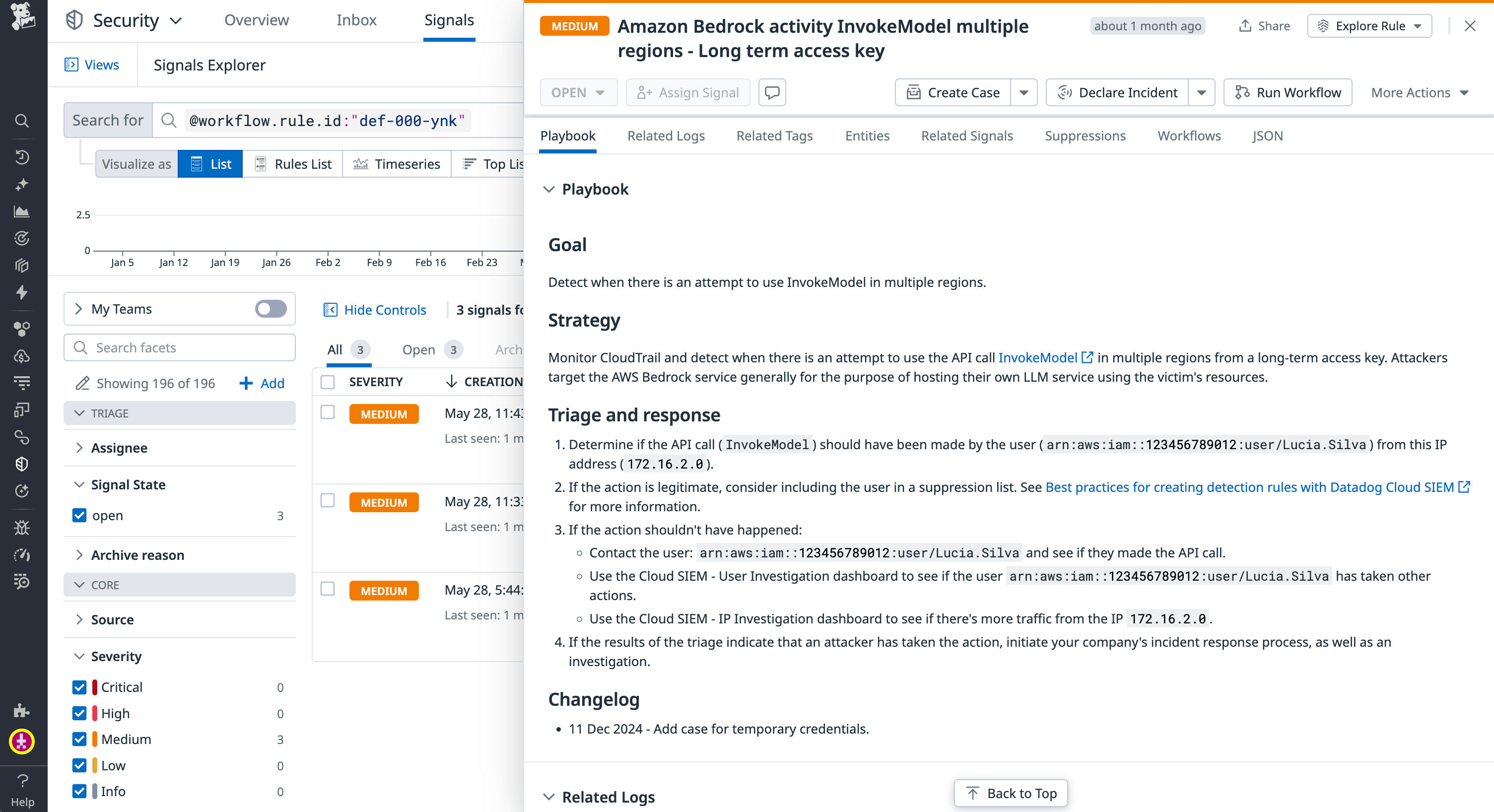Open the search magnifier in the left sidebar
This screenshot has width=1494, height=812.
[22, 121]
